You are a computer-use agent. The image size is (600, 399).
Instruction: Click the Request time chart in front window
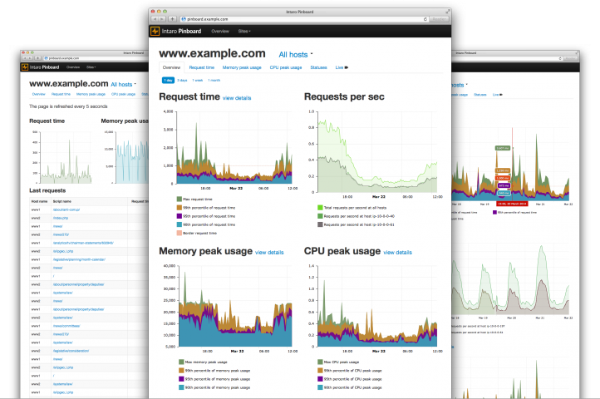click(233, 147)
